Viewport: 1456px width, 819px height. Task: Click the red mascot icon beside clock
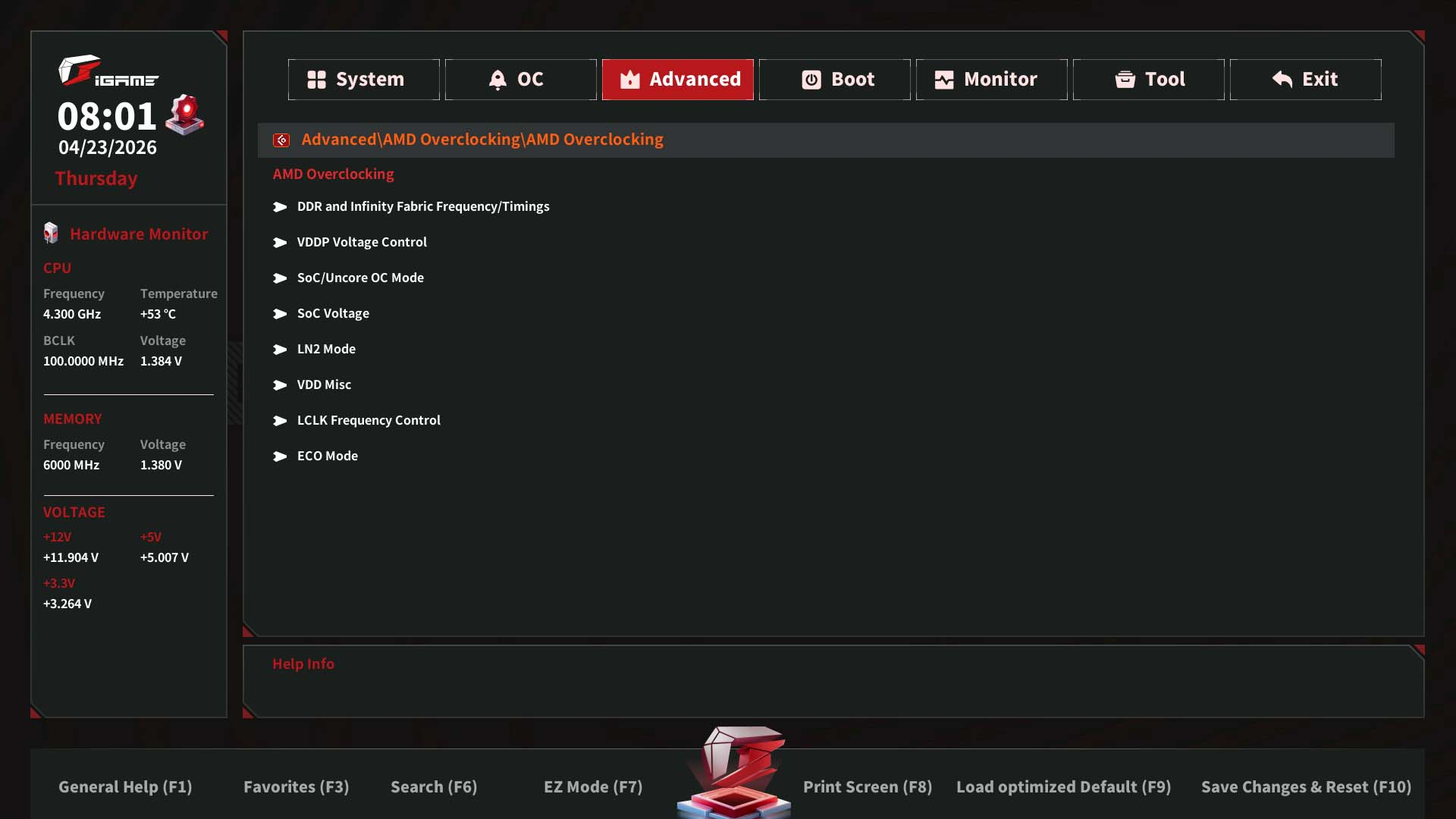[x=185, y=115]
